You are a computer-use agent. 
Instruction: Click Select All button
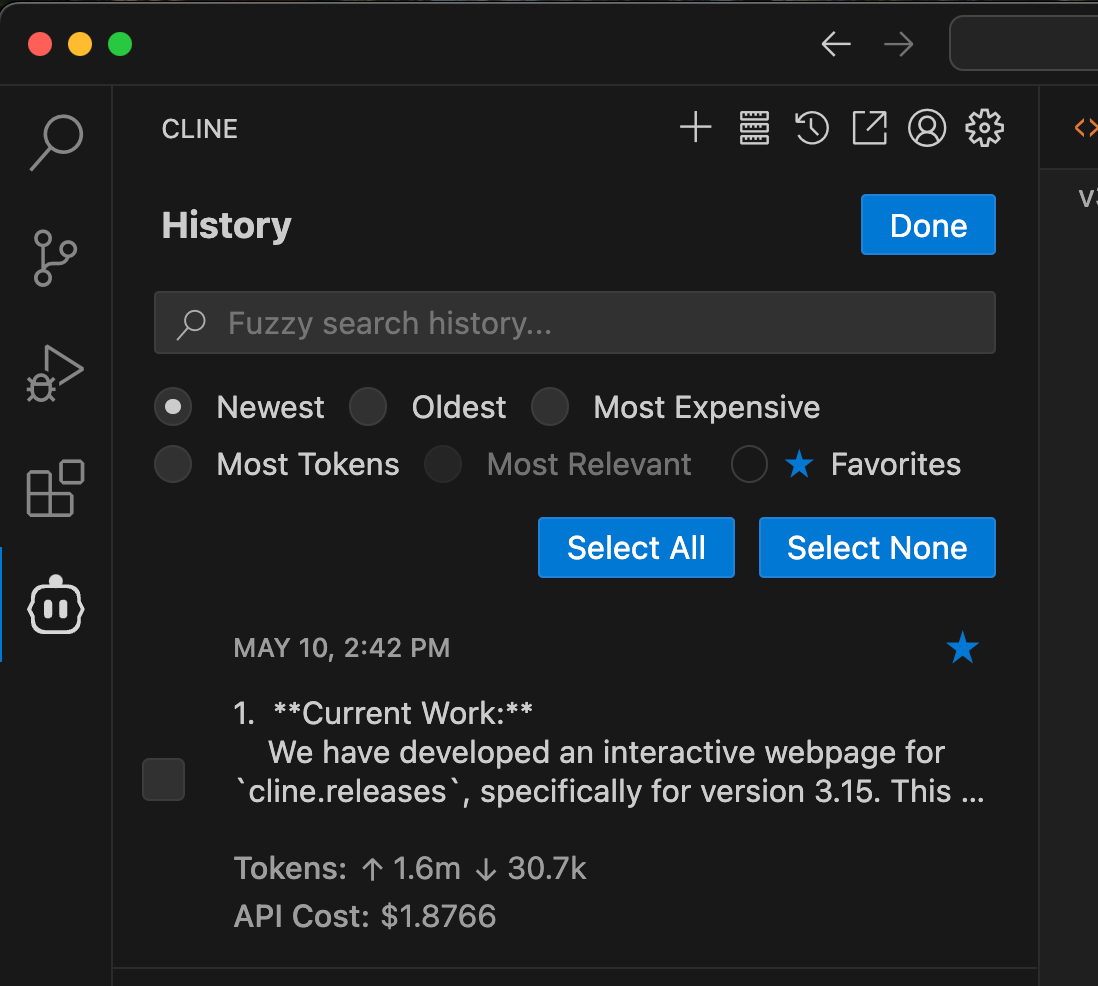click(636, 548)
